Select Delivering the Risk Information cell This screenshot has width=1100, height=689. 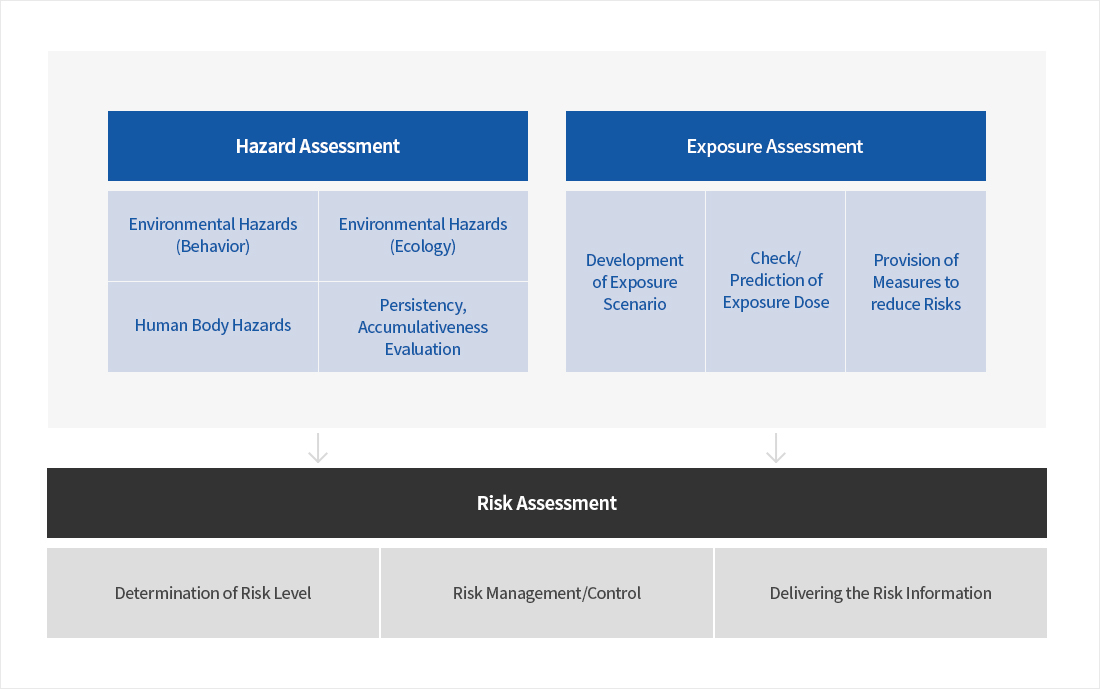point(880,593)
